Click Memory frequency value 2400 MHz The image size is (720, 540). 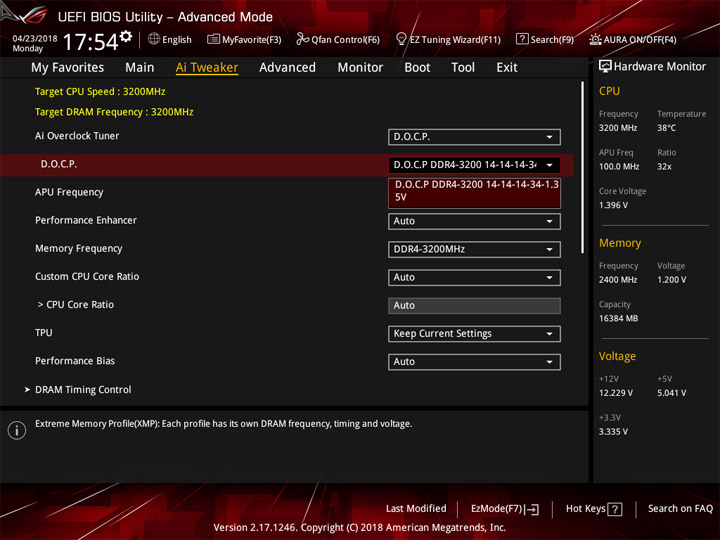pos(618,280)
